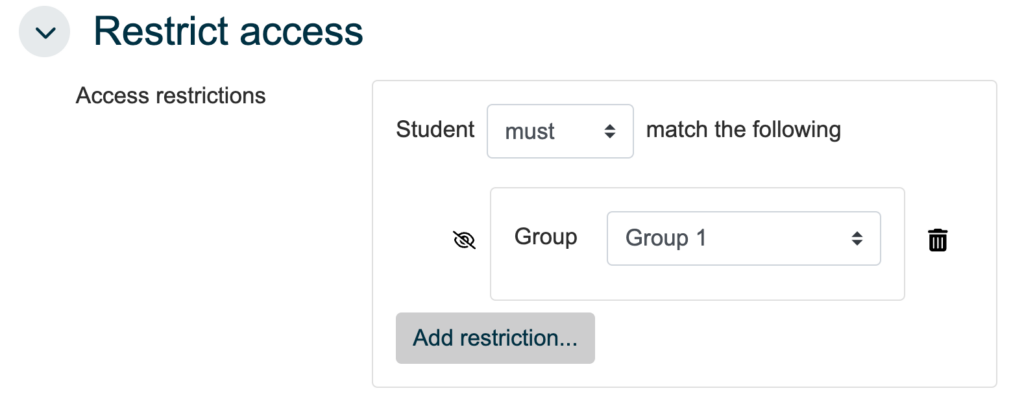Viewport: 1024px width, 408px height.
Task: Click the 'Group 1' text in the selector
Action: click(x=666, y=238)
